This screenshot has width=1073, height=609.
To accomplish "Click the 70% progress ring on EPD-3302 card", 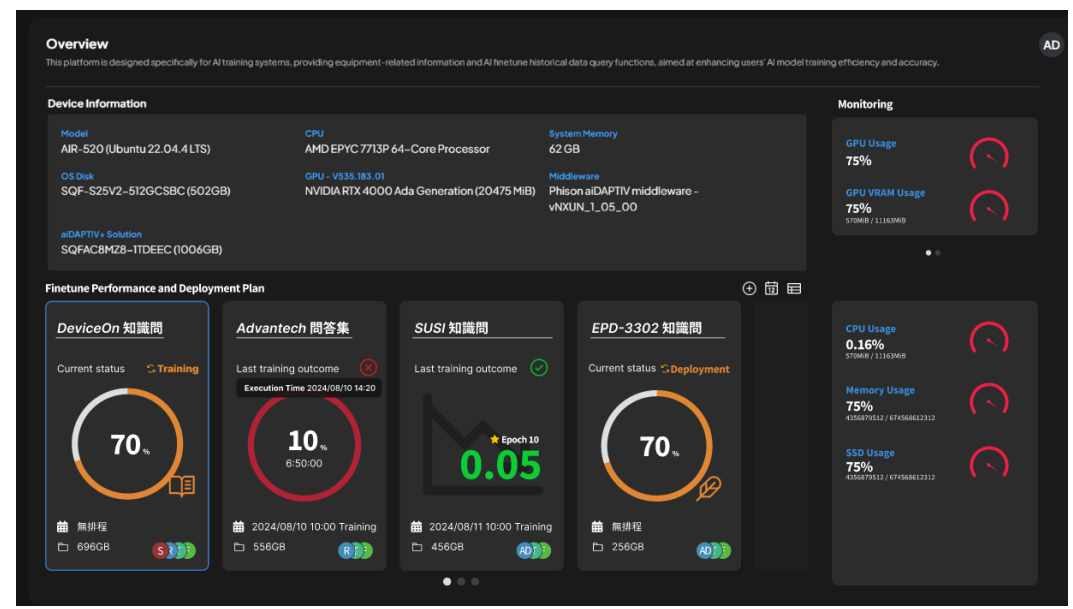I will tap(657, 446).
